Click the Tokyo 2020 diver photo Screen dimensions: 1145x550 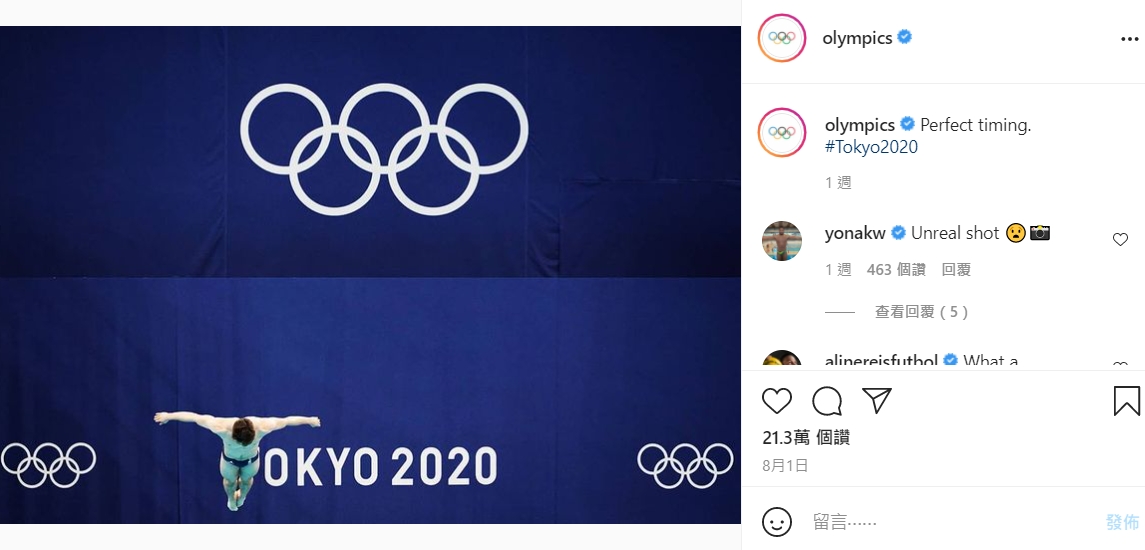pyautogui.click(x=370, y=275)
